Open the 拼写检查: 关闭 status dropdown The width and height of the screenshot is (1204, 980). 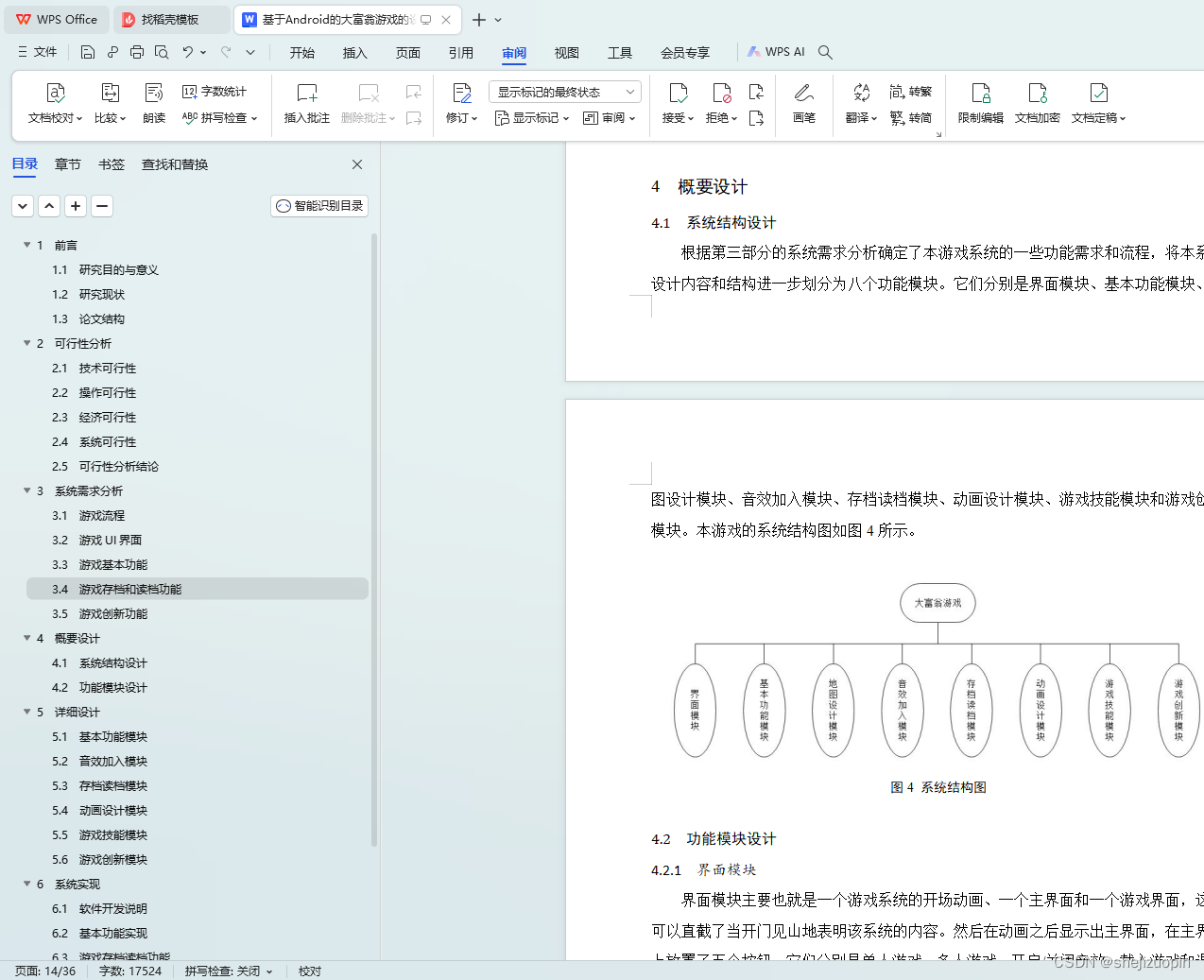point(229,971)
